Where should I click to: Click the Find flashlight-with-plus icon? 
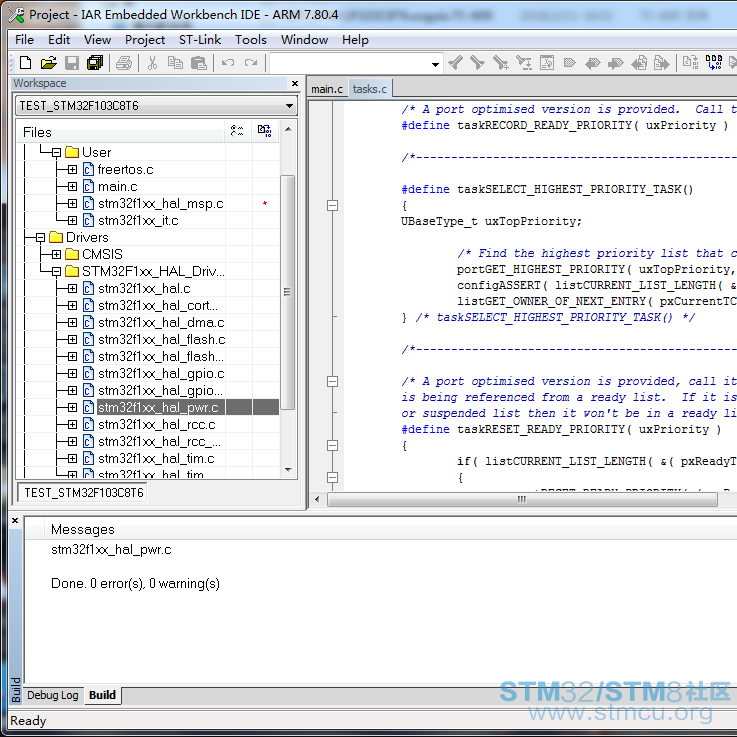[x=501, y=63]
